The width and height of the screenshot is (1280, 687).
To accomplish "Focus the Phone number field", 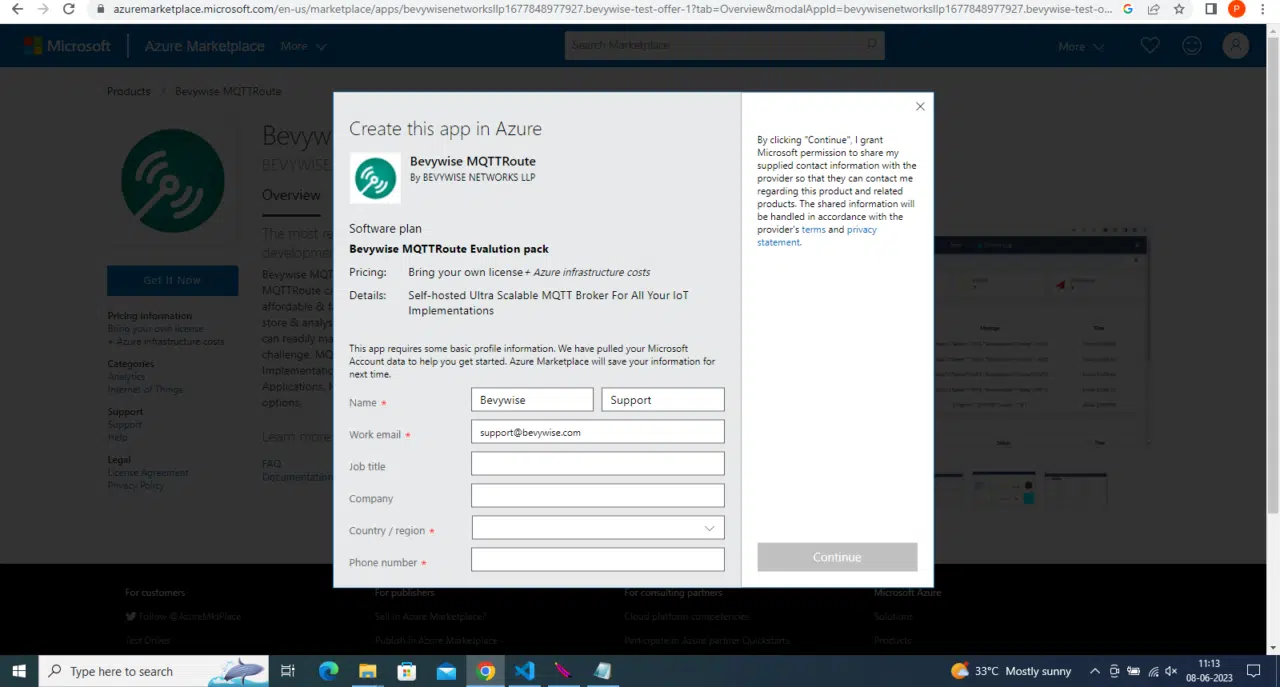I will coord(598,560).
